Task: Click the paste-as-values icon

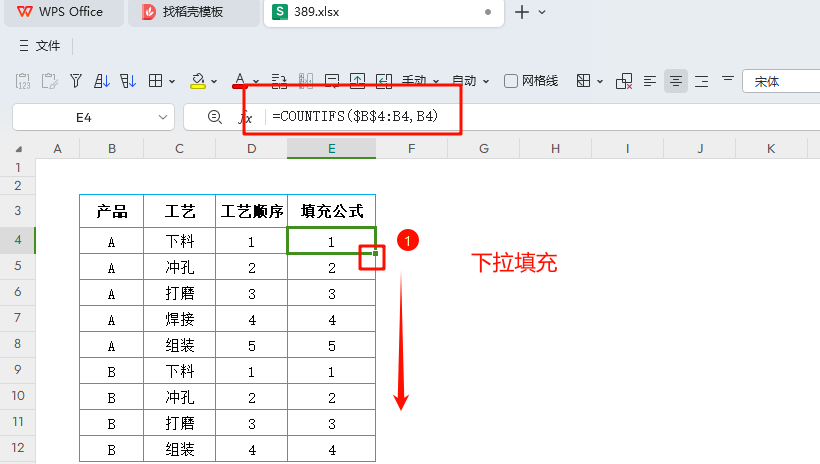Action: (23, 81)
